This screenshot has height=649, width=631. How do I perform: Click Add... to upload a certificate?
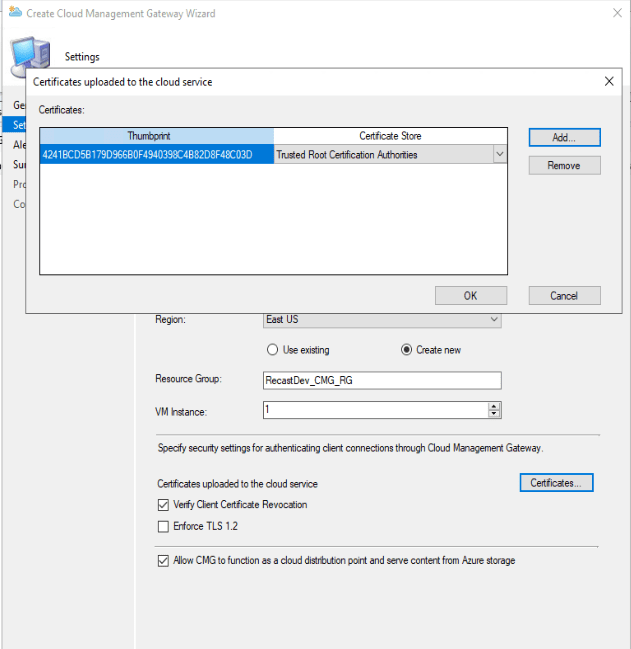point(564,137)
